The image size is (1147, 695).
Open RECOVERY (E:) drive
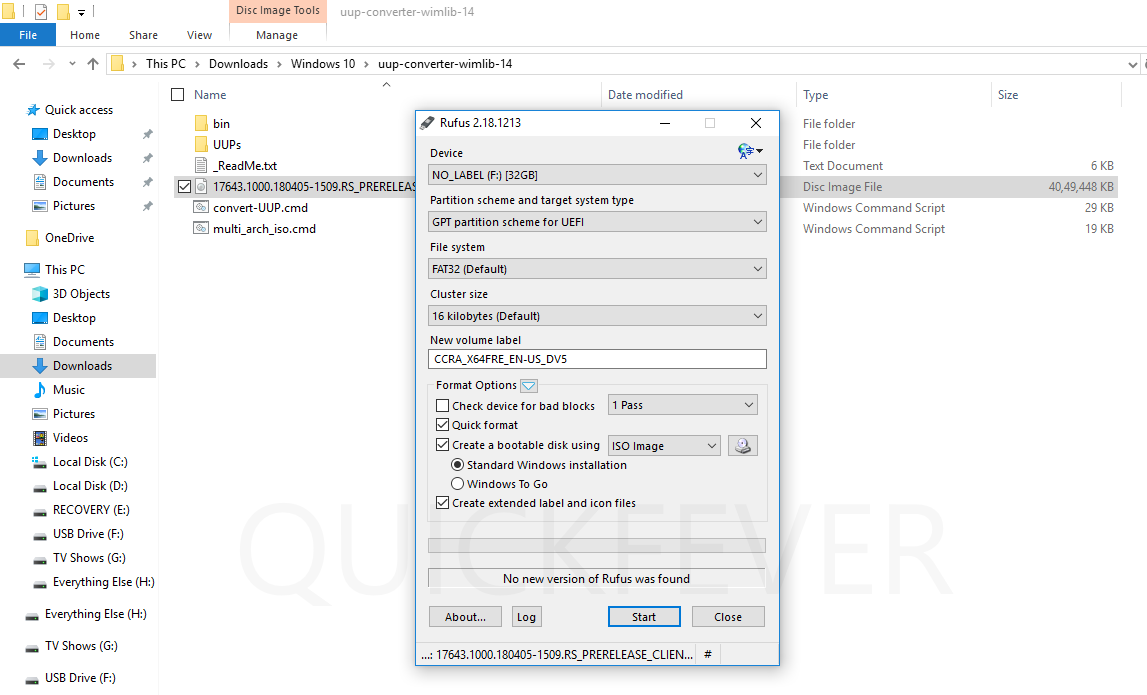pyautogui.click(x=91, y=510)
